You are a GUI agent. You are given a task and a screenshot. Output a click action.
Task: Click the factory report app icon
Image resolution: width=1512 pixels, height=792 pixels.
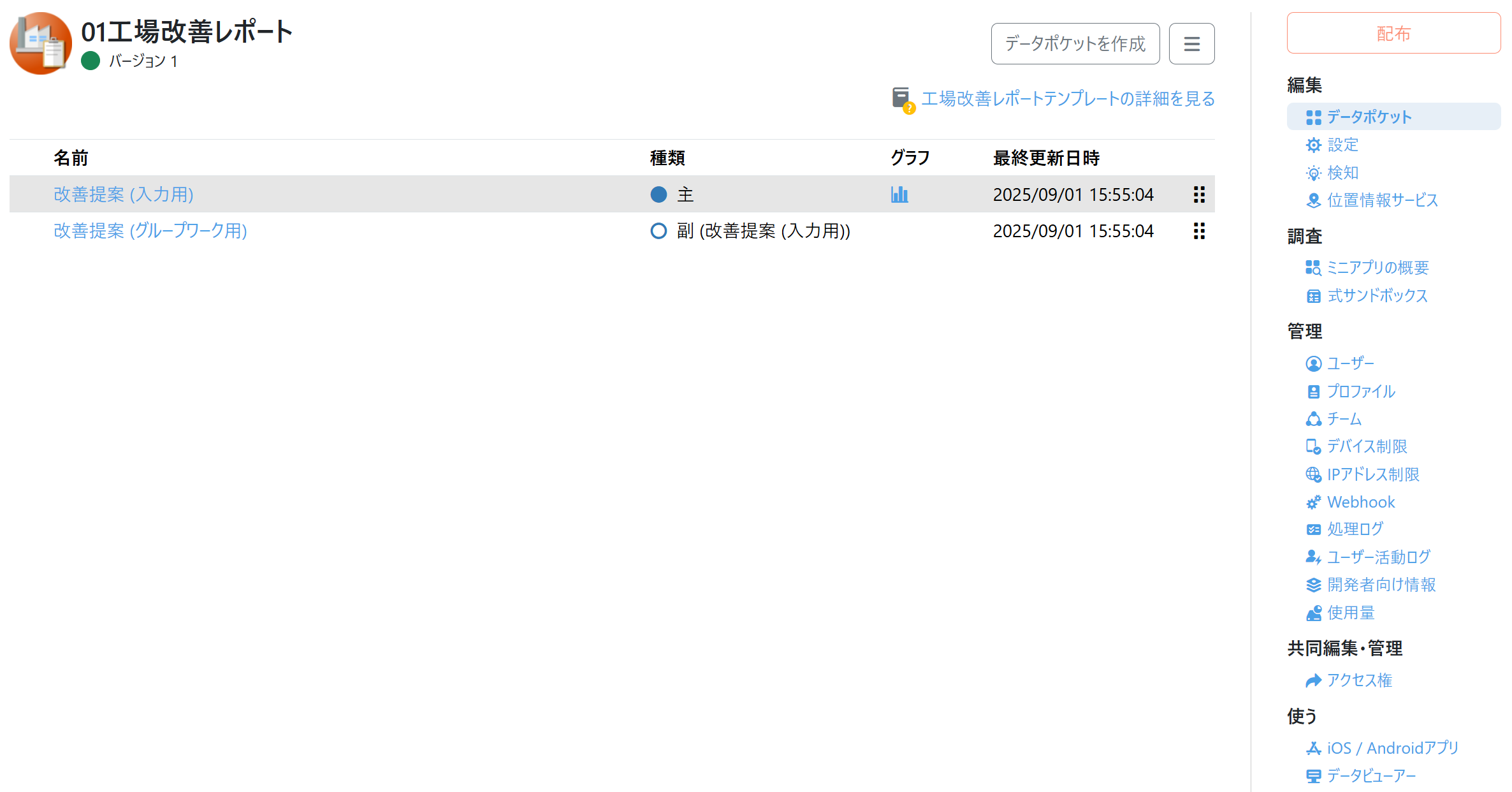(x=41, y=43)
